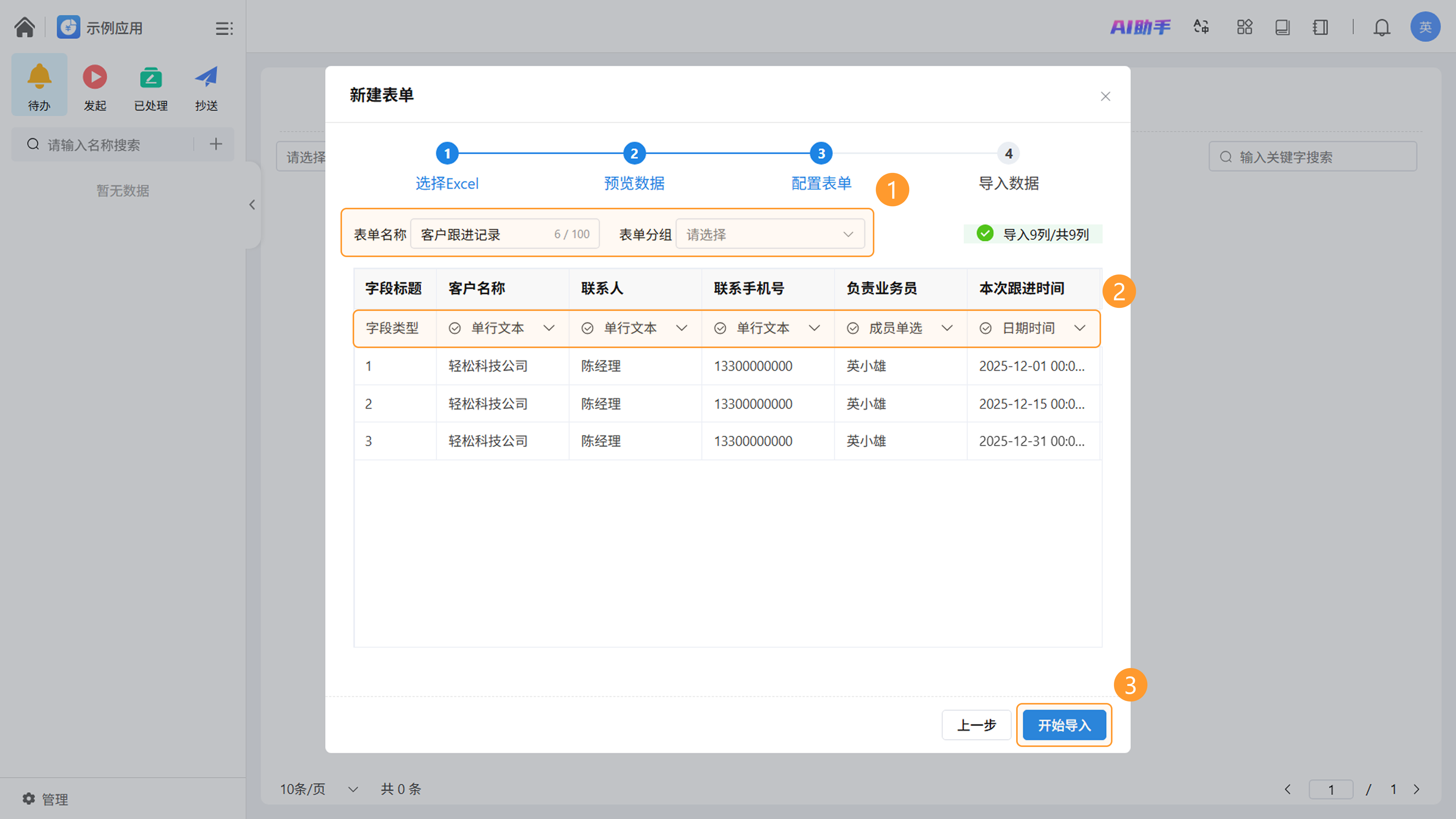This screenshot has width=1456, height=819.
Task: Click the 上一步 button
Action: (x=976, y=725)
